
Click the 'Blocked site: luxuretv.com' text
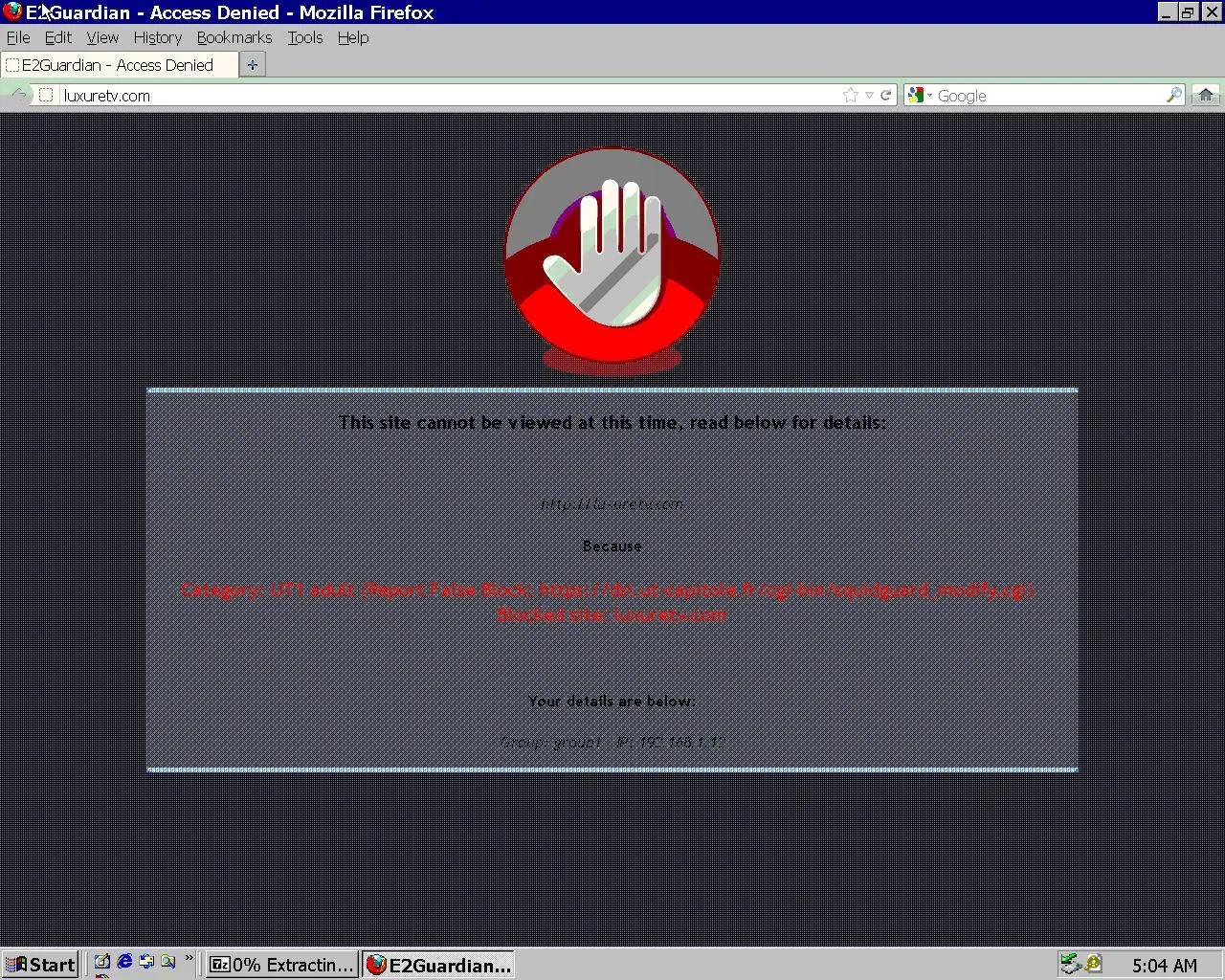tap(612, 614)
